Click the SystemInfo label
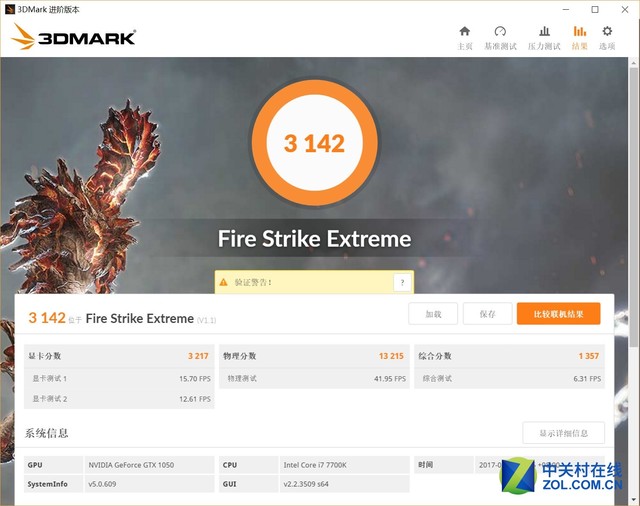Screen dimensions: 640x506 (x=47, y=484)
